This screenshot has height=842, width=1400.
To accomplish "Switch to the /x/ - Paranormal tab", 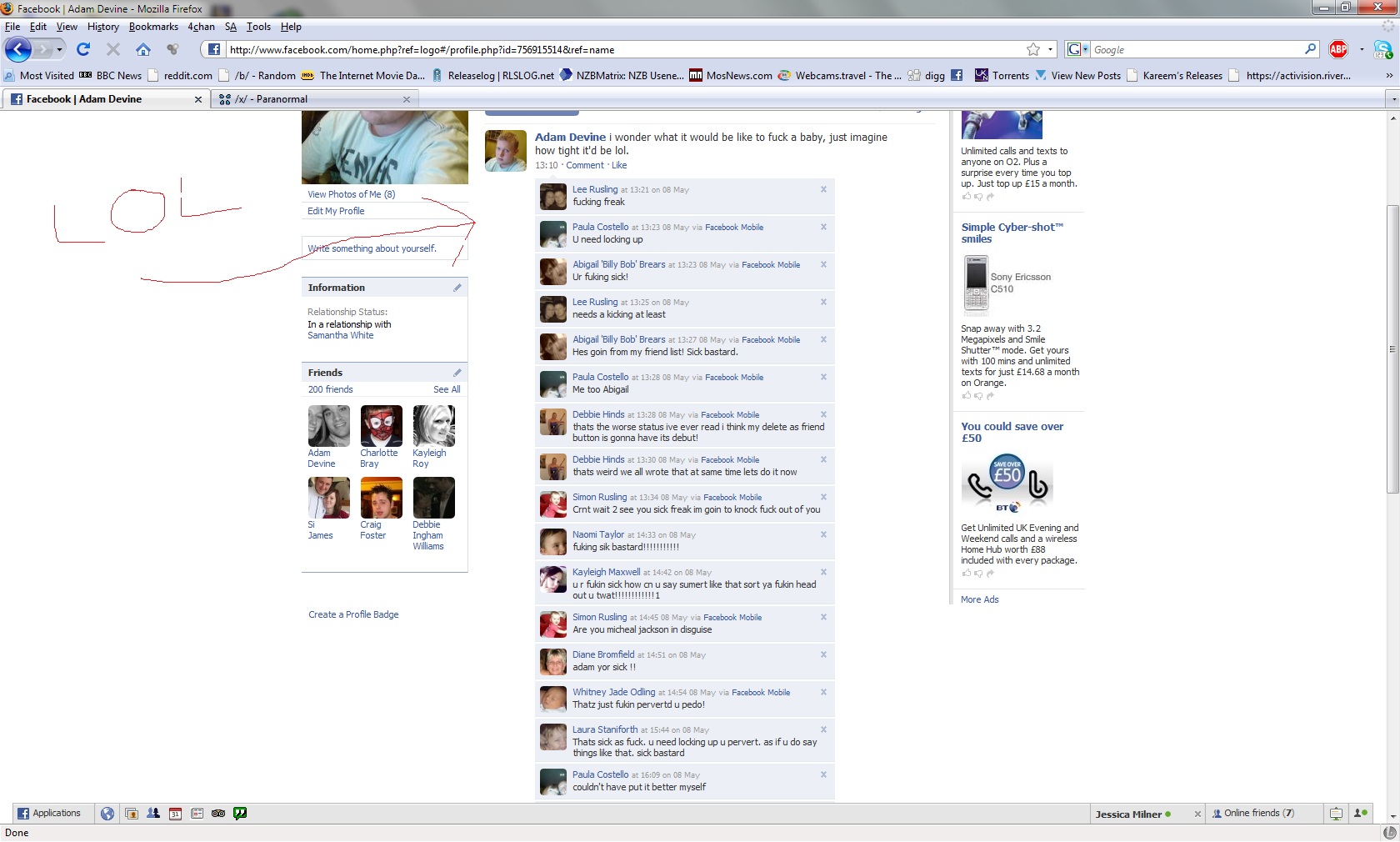I will pos(282,99).
